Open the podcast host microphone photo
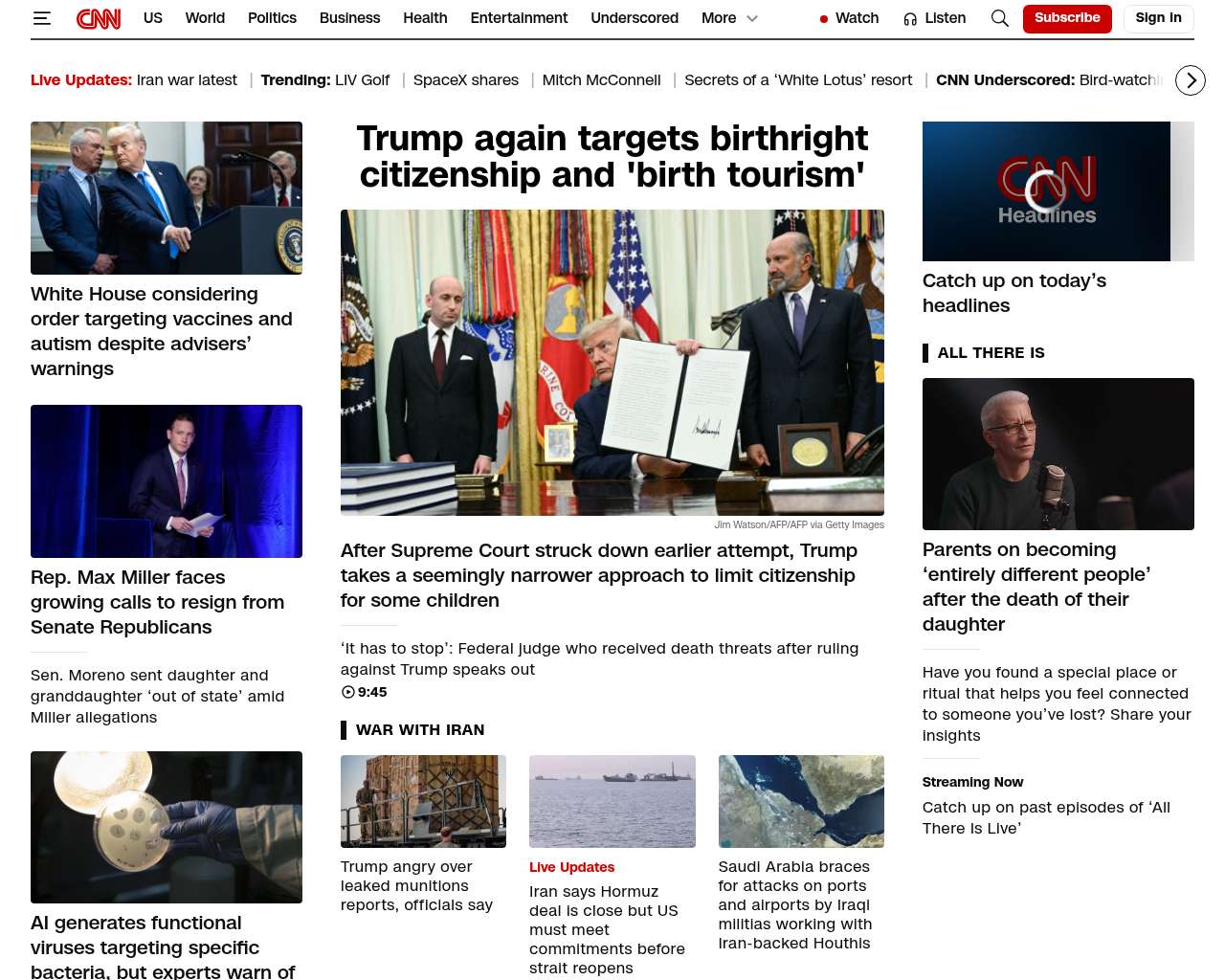1225x980 pixels. (x=1058, y=454)
